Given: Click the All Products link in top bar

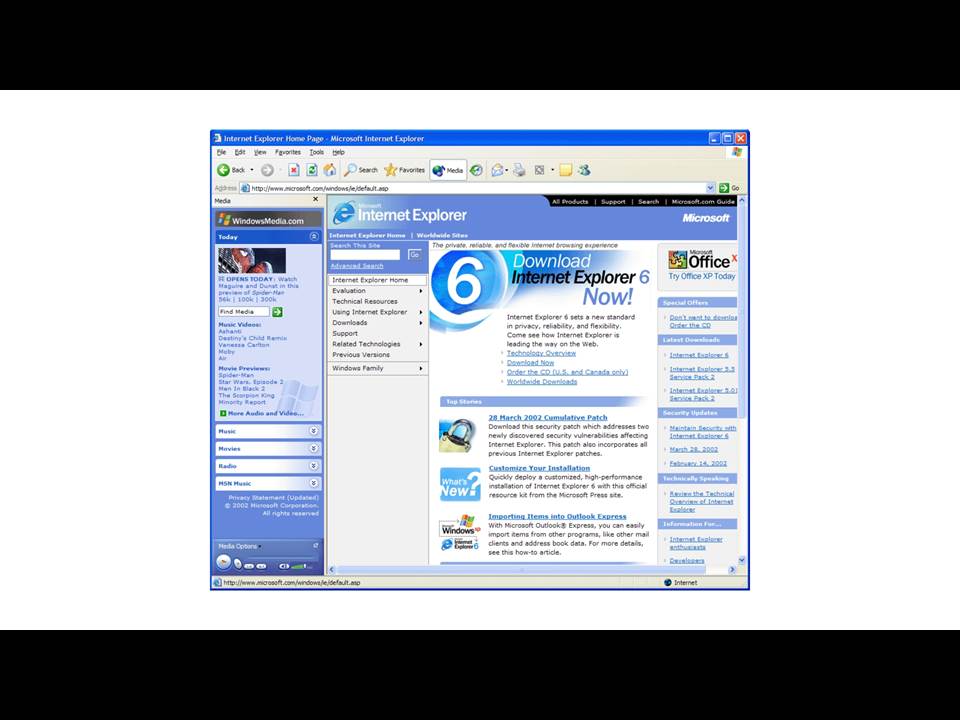Looking at the screenshot, I should [570, 201].
